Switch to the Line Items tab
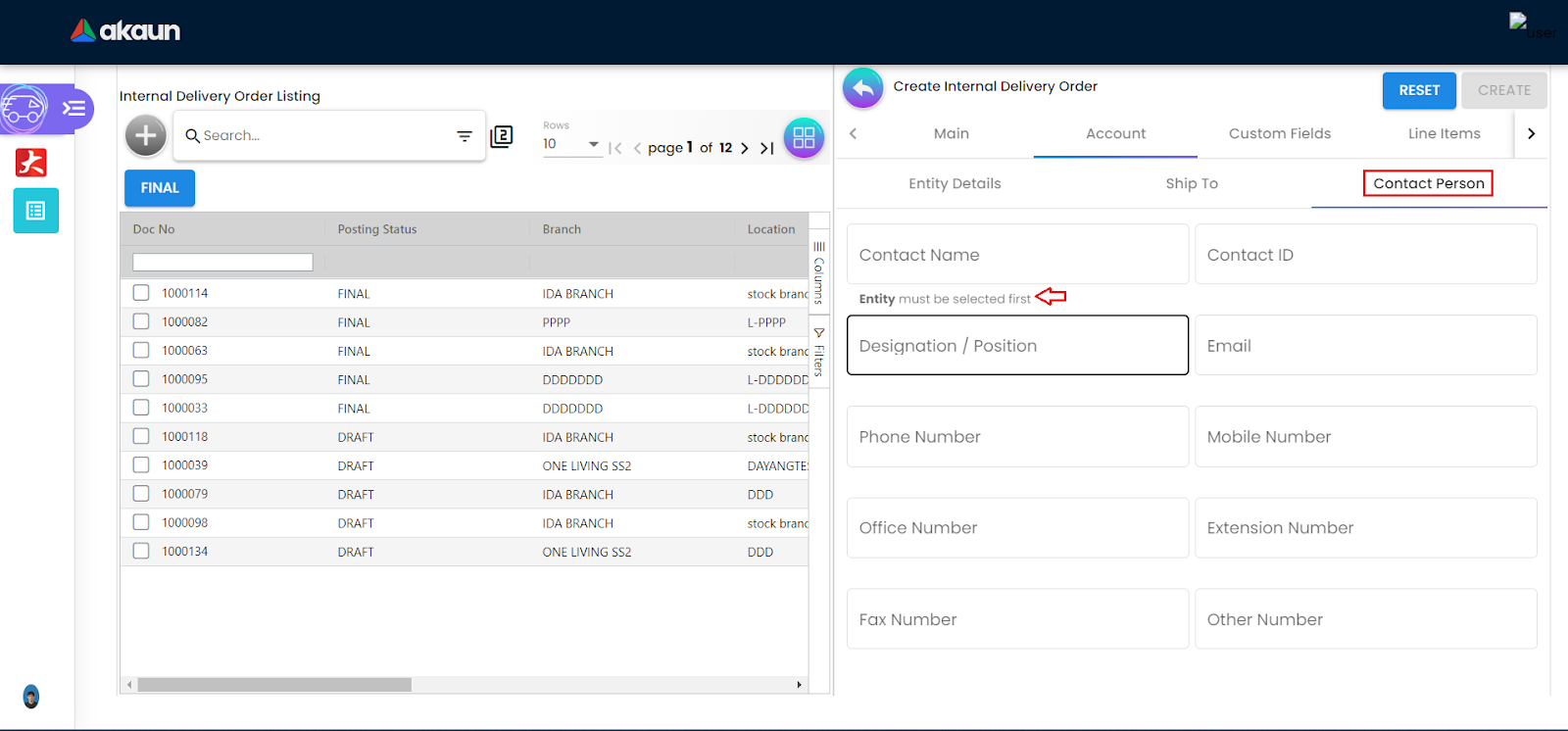The image size is (1568, 731). pyautogui.click(x=1444, y=133)
